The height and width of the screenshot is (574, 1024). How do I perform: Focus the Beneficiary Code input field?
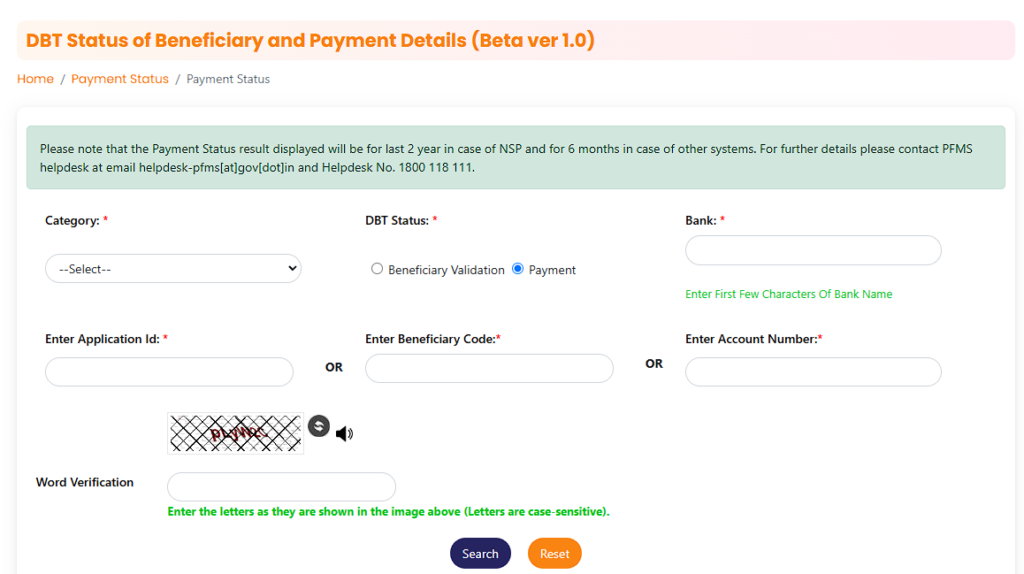coord(489,368)
